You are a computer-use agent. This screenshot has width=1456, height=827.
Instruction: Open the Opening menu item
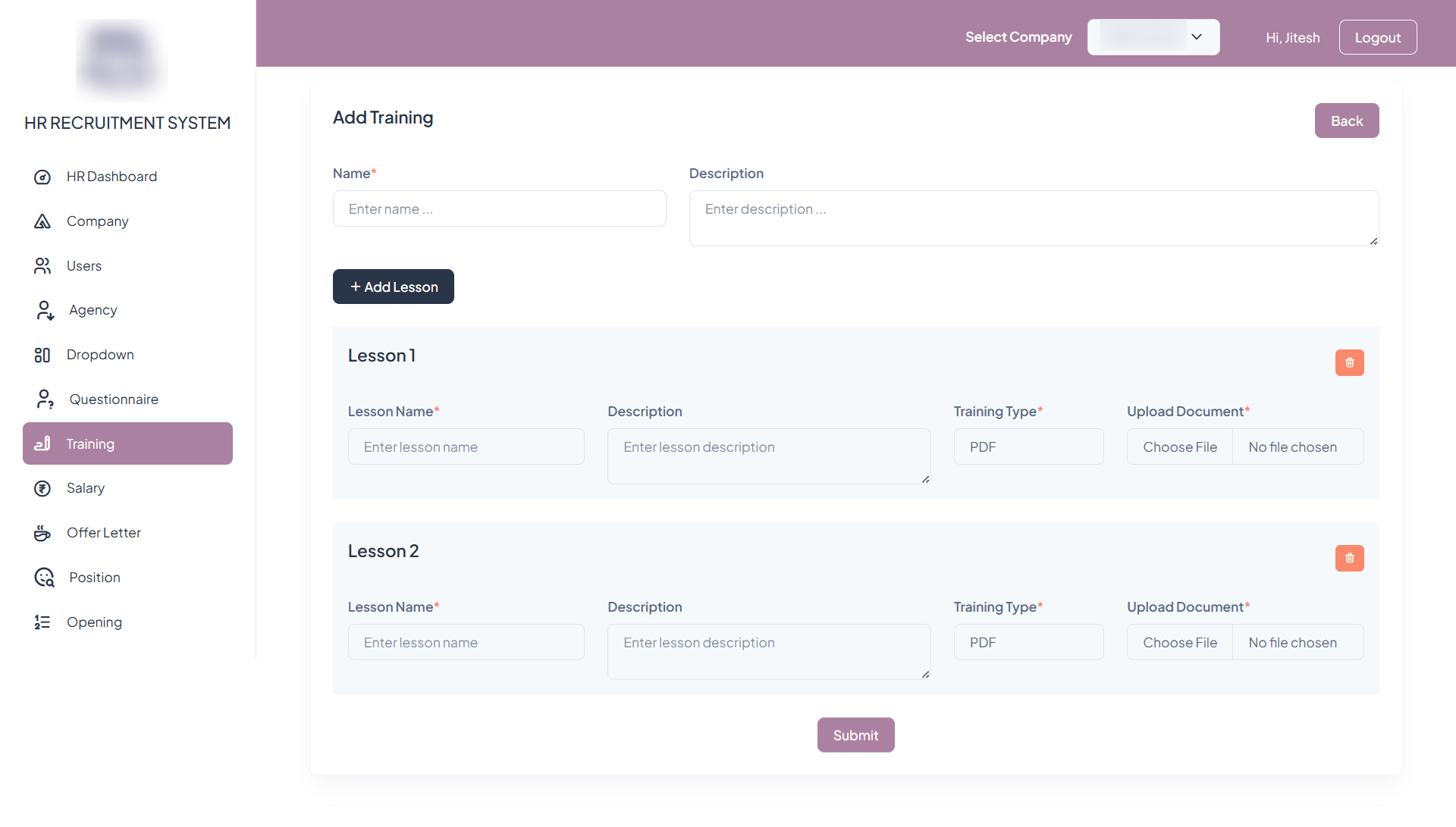(x=127, y=622)
